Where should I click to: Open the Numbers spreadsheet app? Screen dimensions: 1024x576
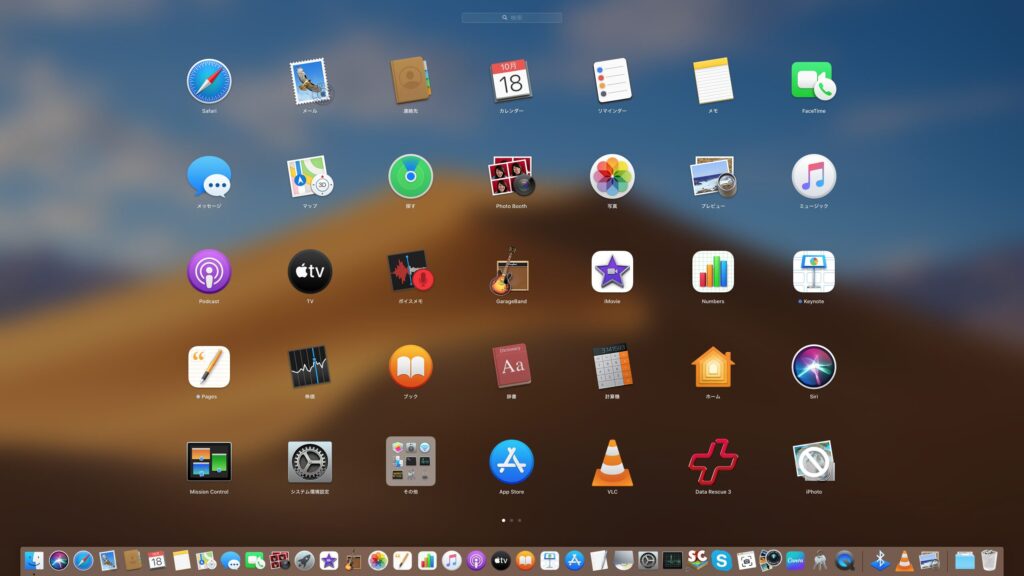coord(713,271)
